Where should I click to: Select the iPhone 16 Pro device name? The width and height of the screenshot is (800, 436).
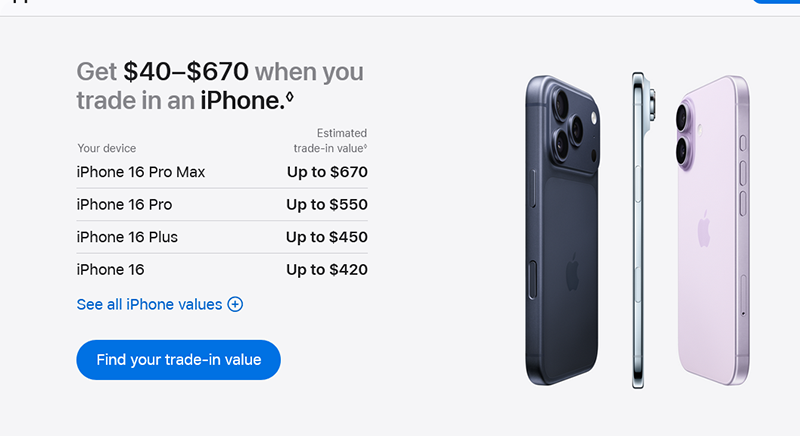coord(124,205)
